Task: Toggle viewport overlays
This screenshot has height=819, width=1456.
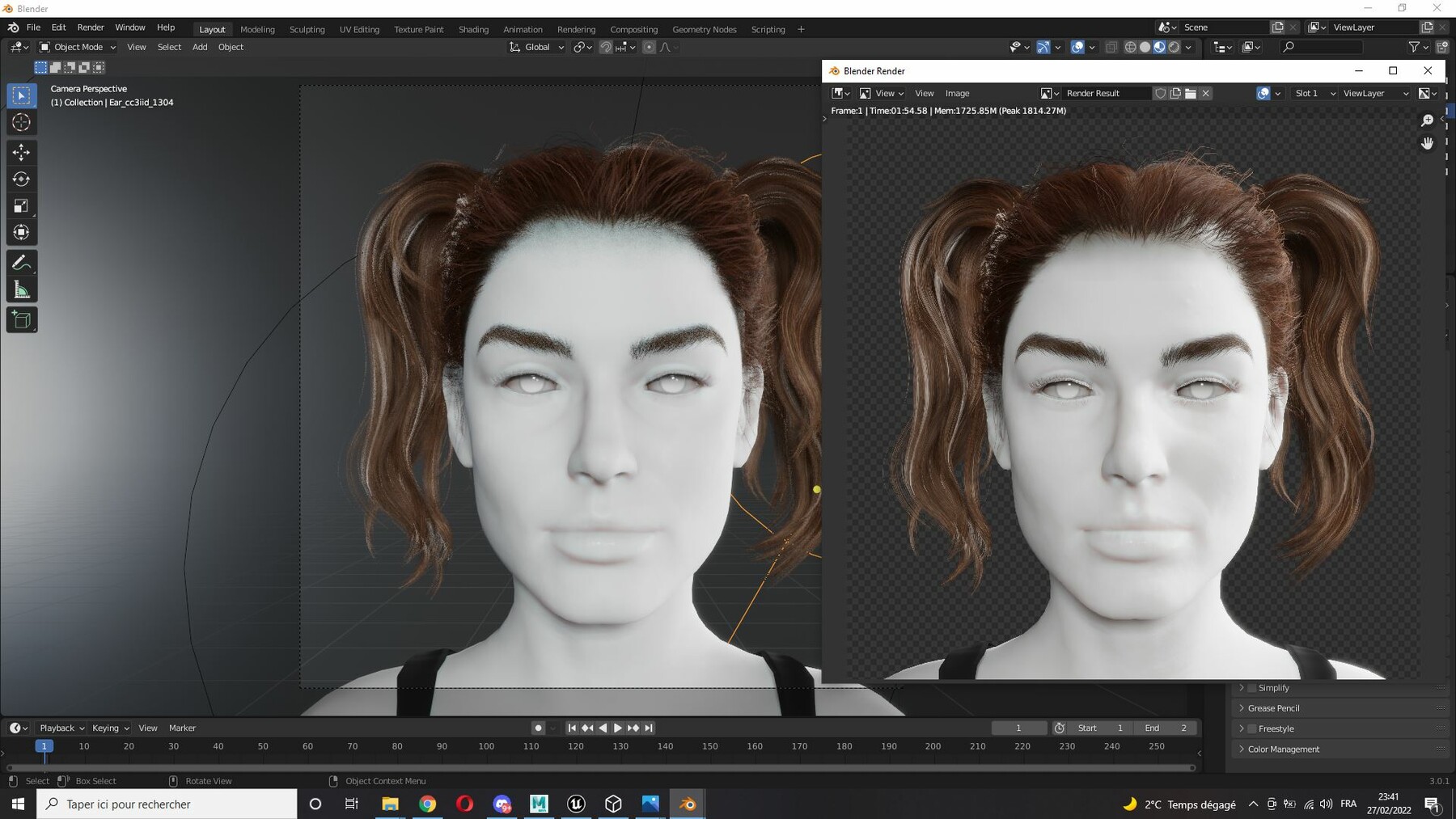Action: (x=1077, y=47)
